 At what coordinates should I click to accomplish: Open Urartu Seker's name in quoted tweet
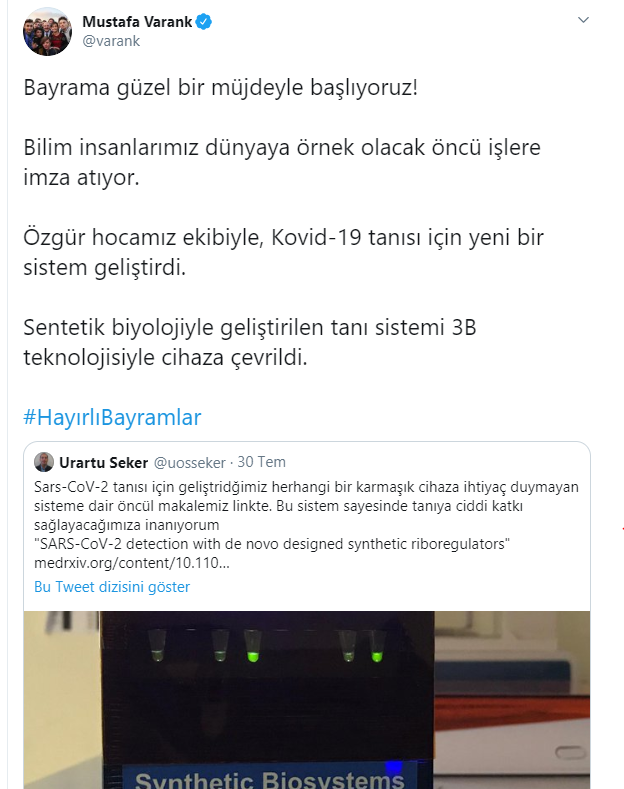[x=104, y=462]
